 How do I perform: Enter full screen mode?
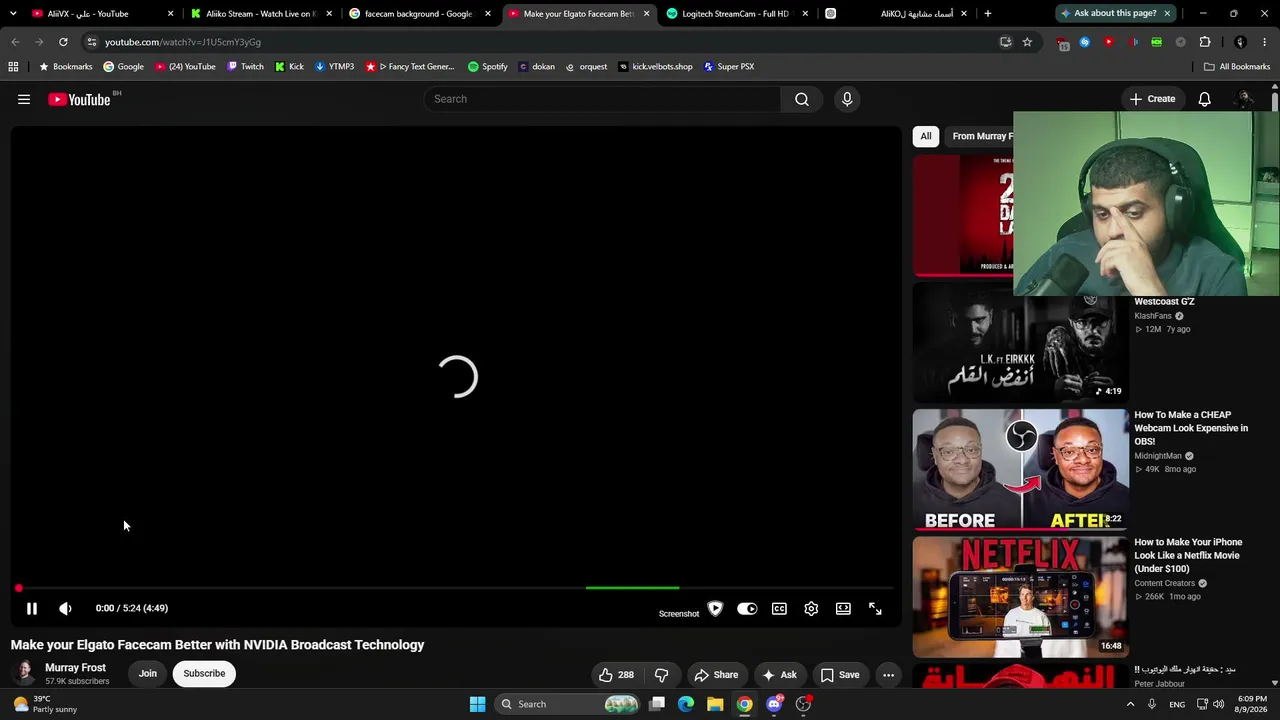875,608
